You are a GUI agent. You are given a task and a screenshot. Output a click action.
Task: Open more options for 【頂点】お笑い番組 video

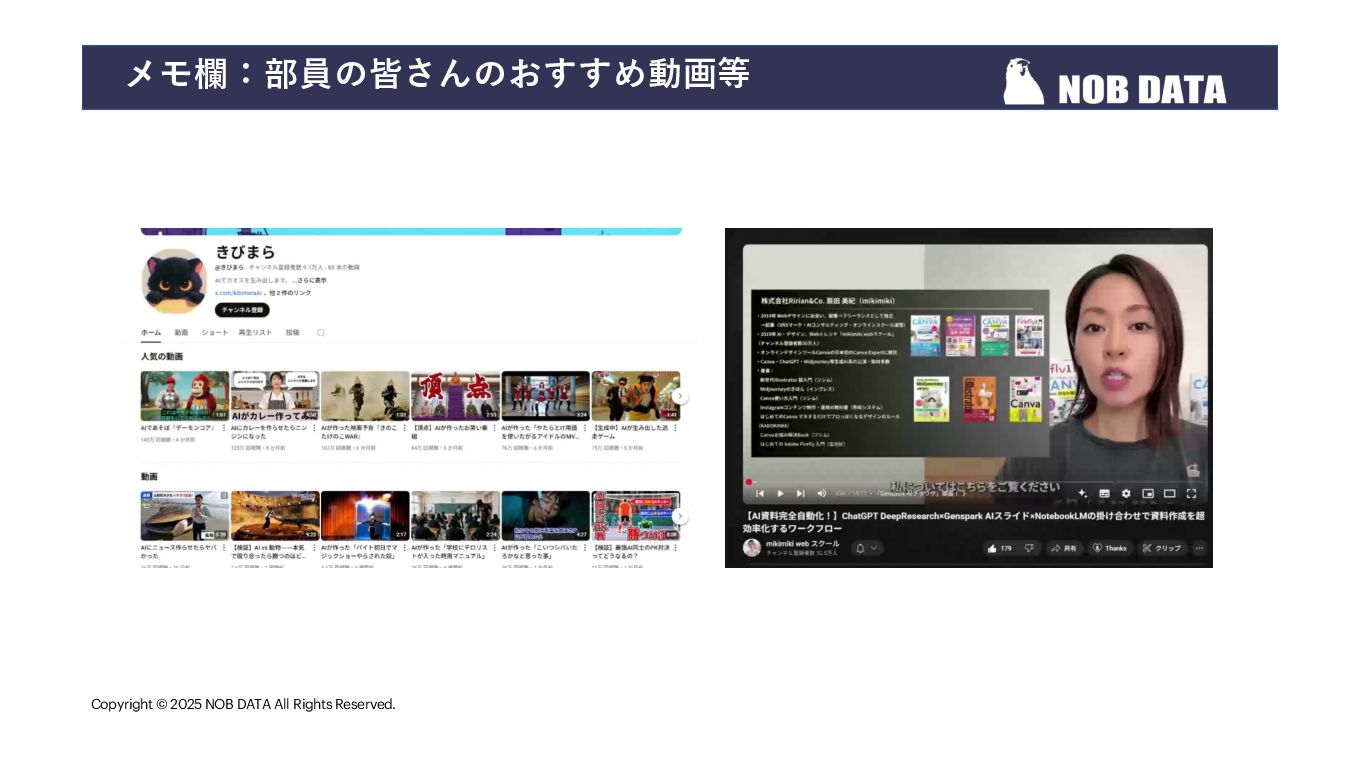(x=494, y=428)
